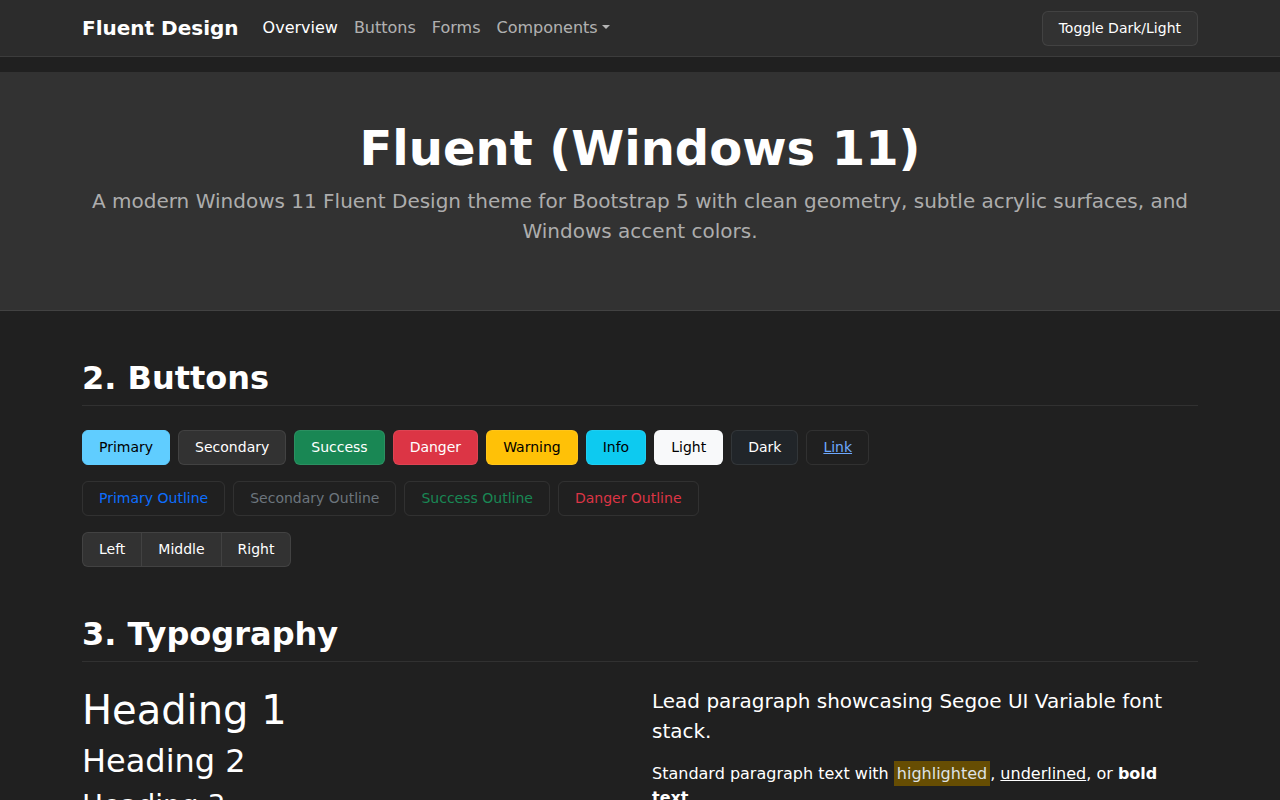Click the Danger Outline button
The image size is (1280, 800).
click(628, 498)
